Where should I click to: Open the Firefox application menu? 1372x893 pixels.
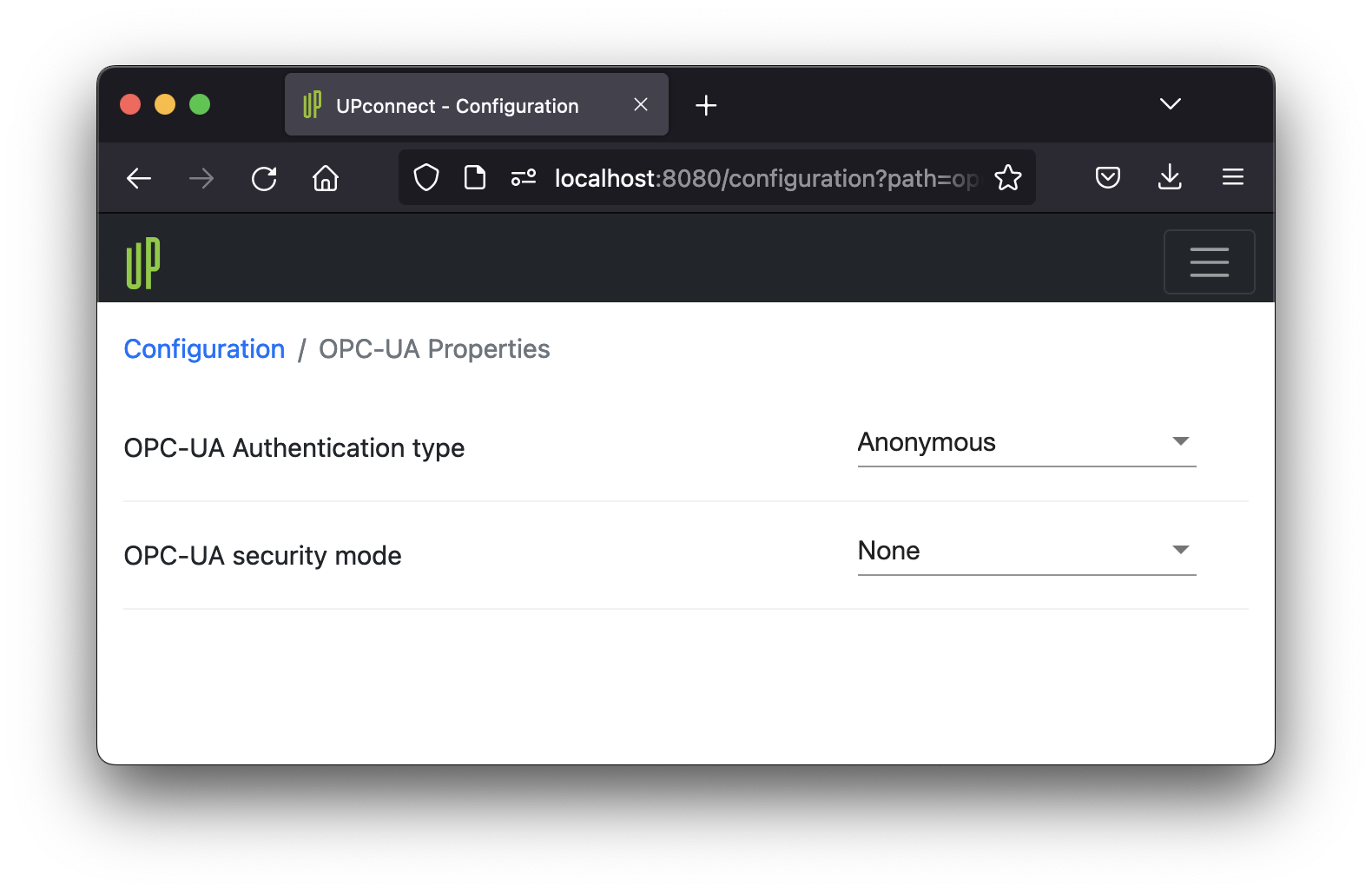[x=1232, y=178]
